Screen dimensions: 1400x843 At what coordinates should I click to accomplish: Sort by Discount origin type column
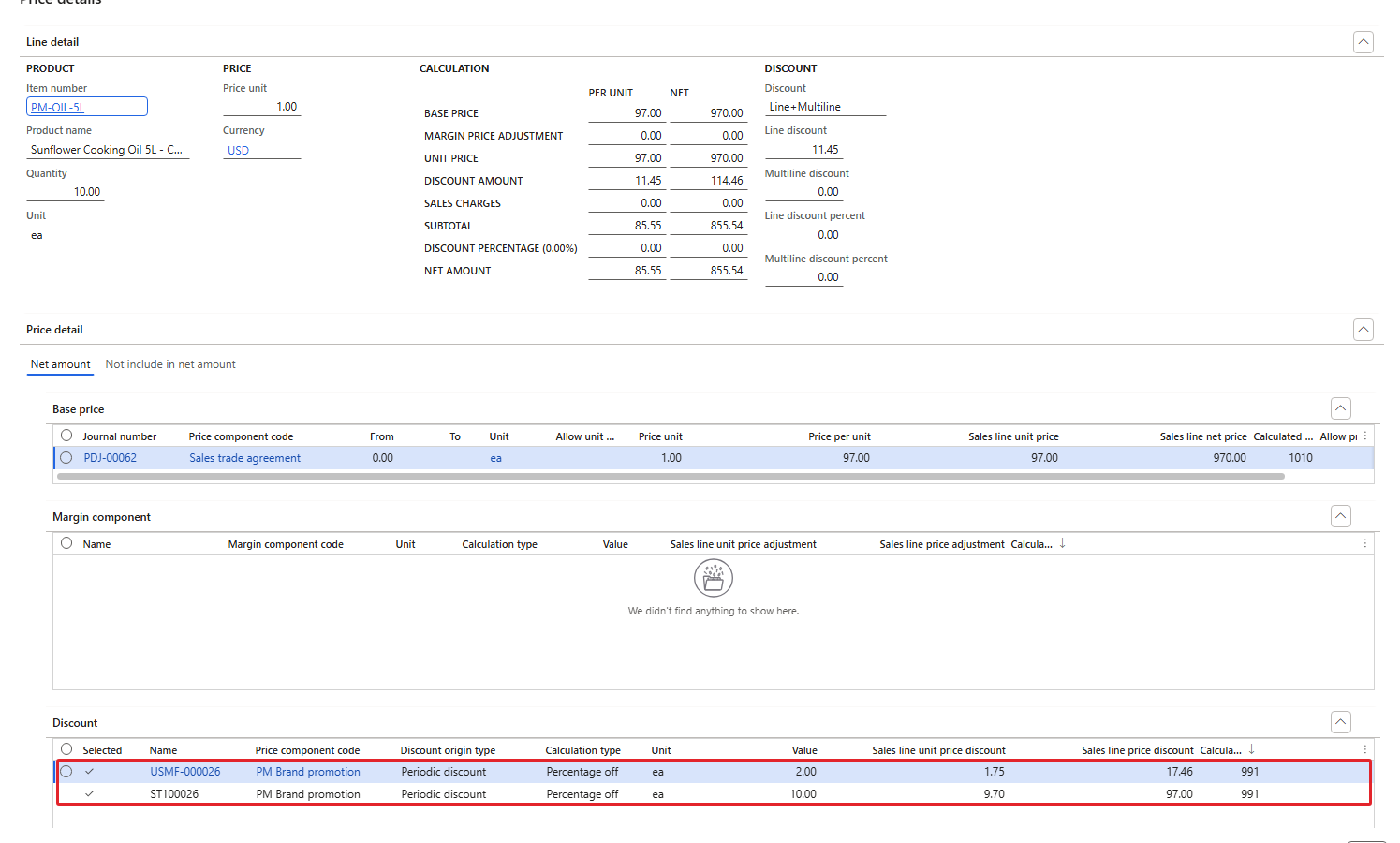449,750
